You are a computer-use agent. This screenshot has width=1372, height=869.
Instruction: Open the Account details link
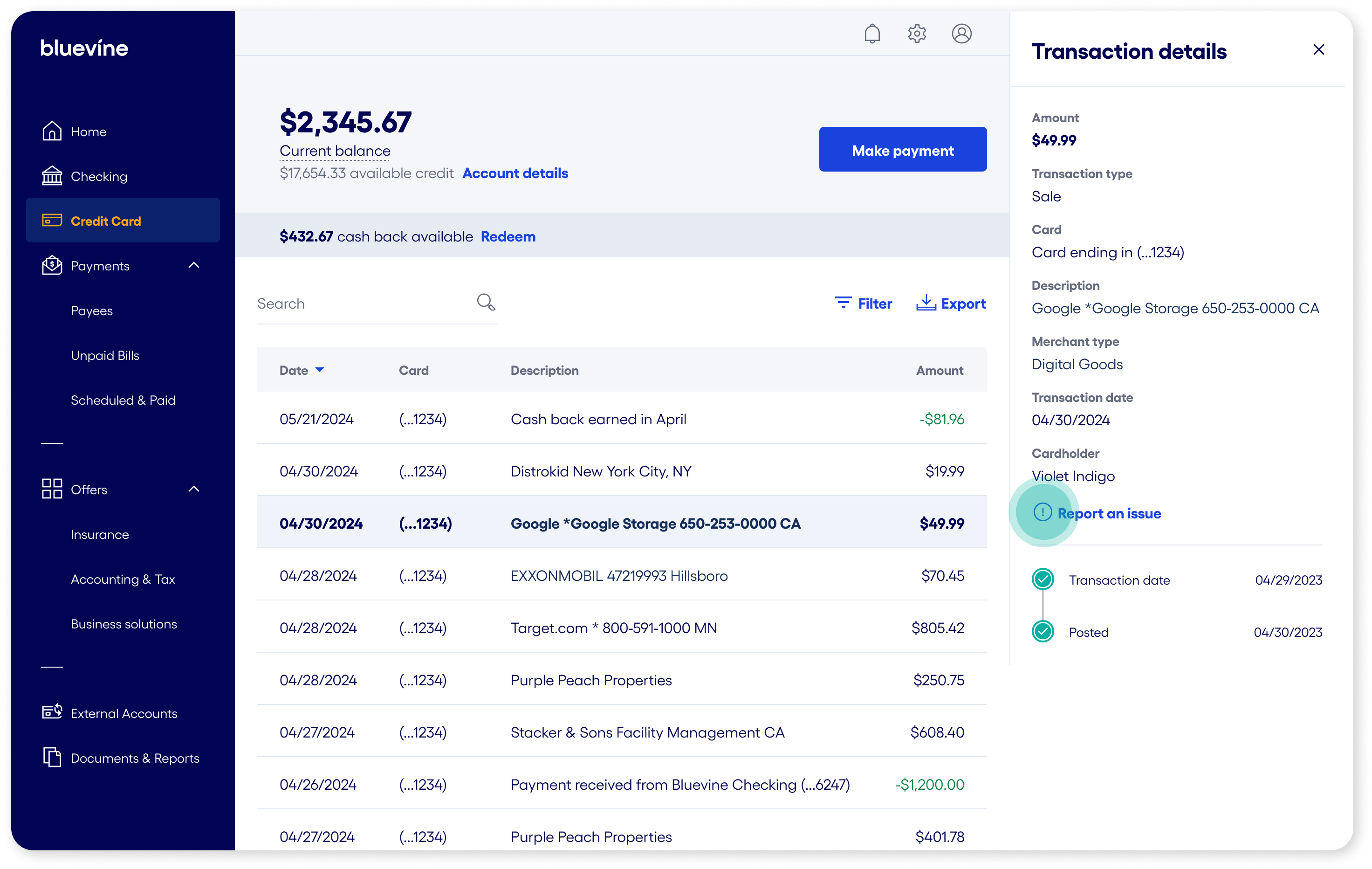click(x=514, y=173)
